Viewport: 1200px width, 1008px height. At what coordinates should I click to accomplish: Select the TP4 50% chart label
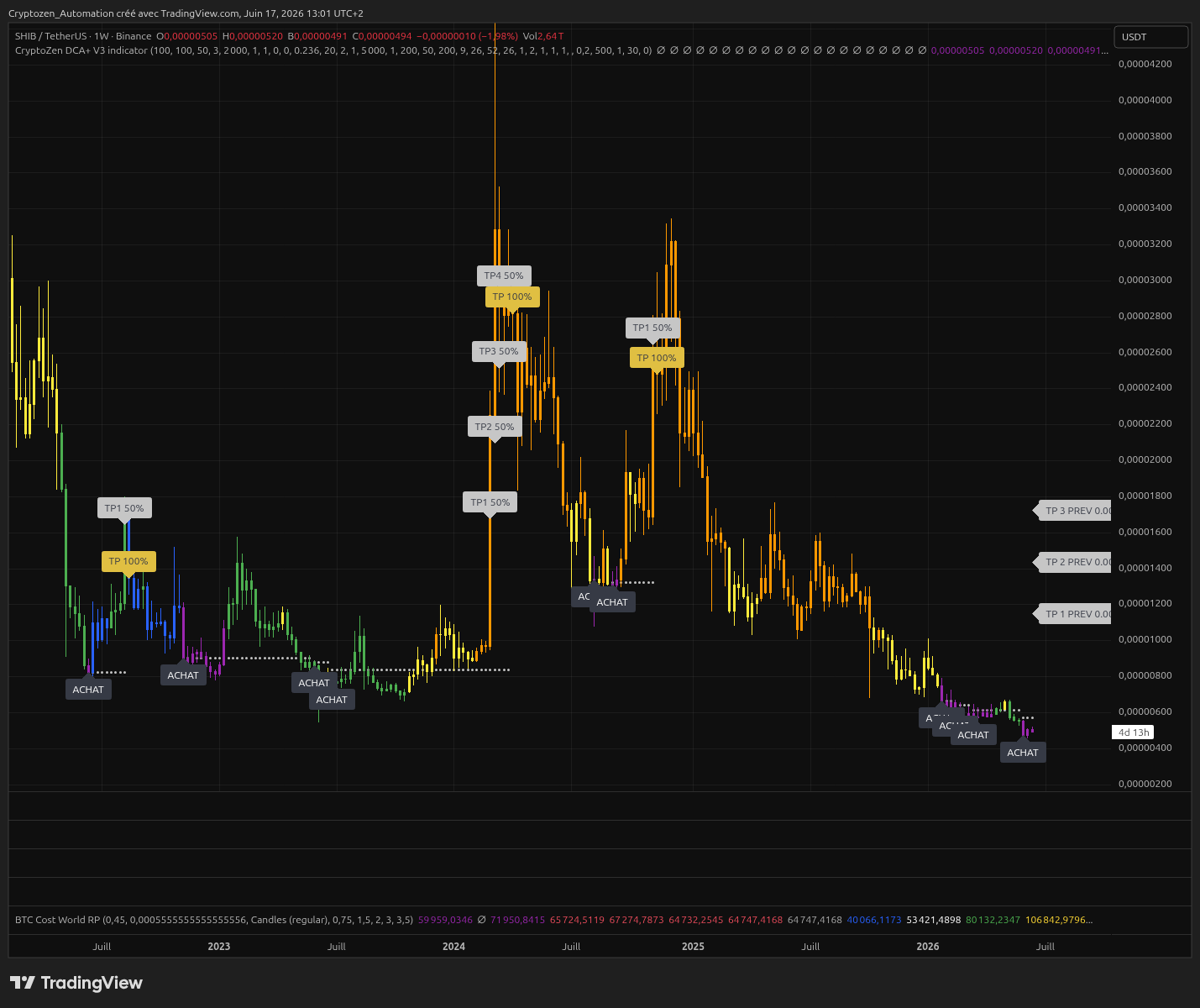504,276
